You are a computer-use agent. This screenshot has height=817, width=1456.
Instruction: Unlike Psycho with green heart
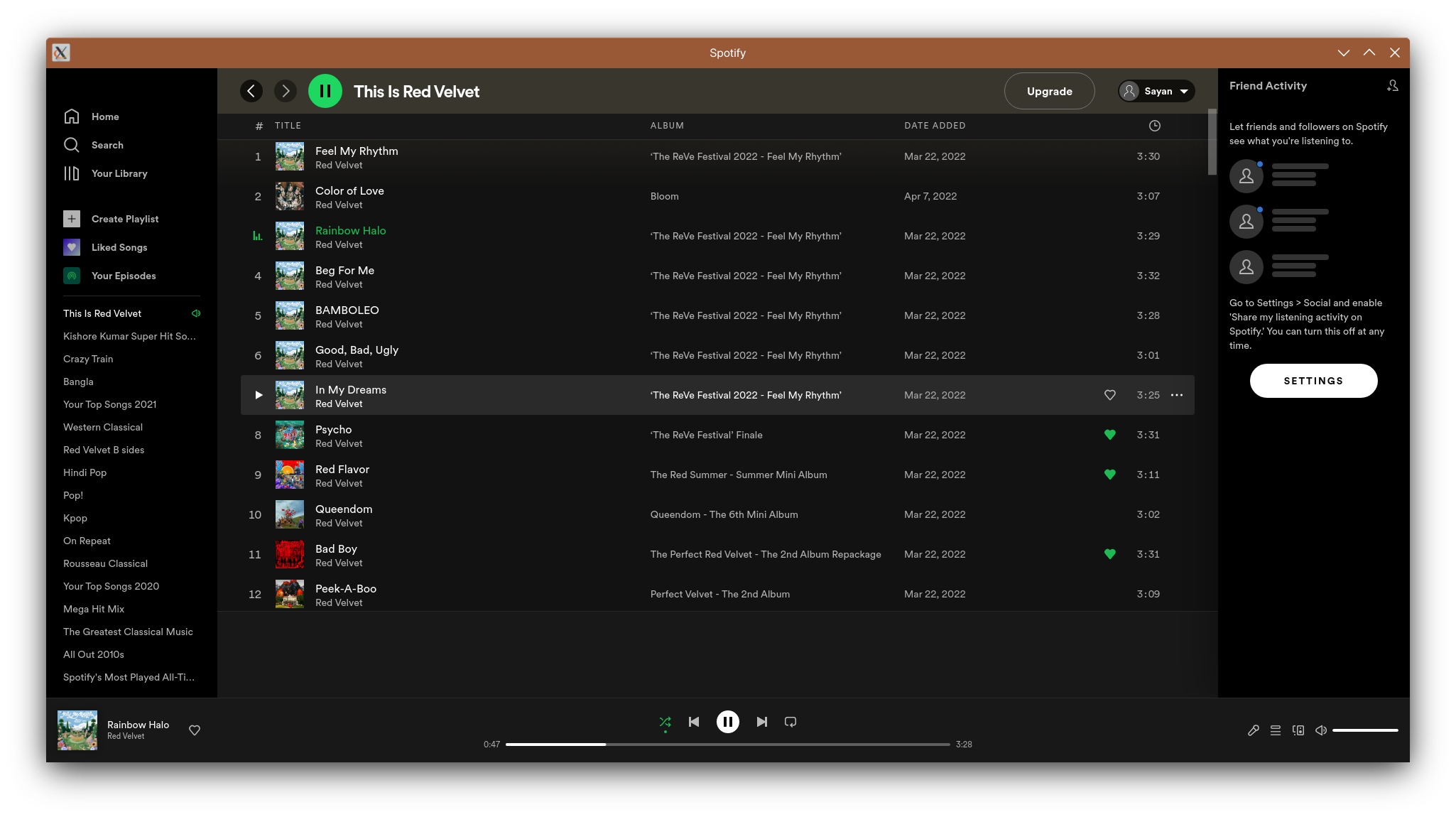(1109, 435)
